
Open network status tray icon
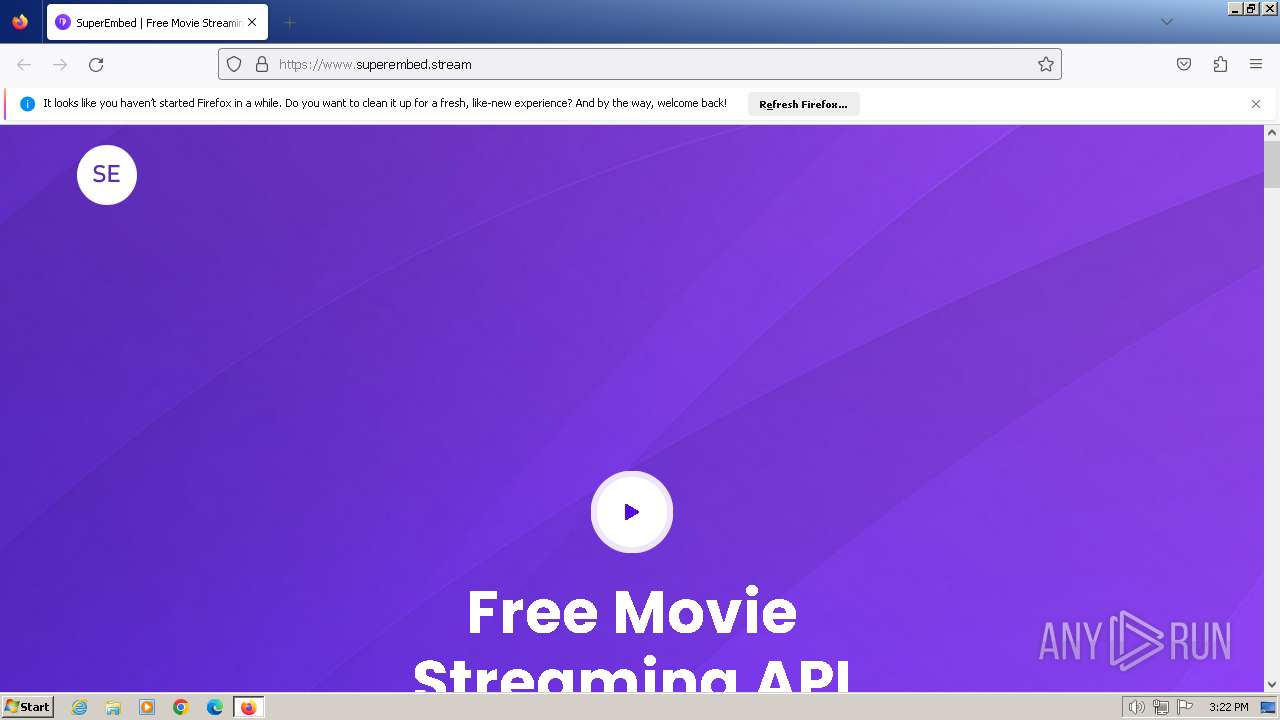click(x=1160, y=707)
